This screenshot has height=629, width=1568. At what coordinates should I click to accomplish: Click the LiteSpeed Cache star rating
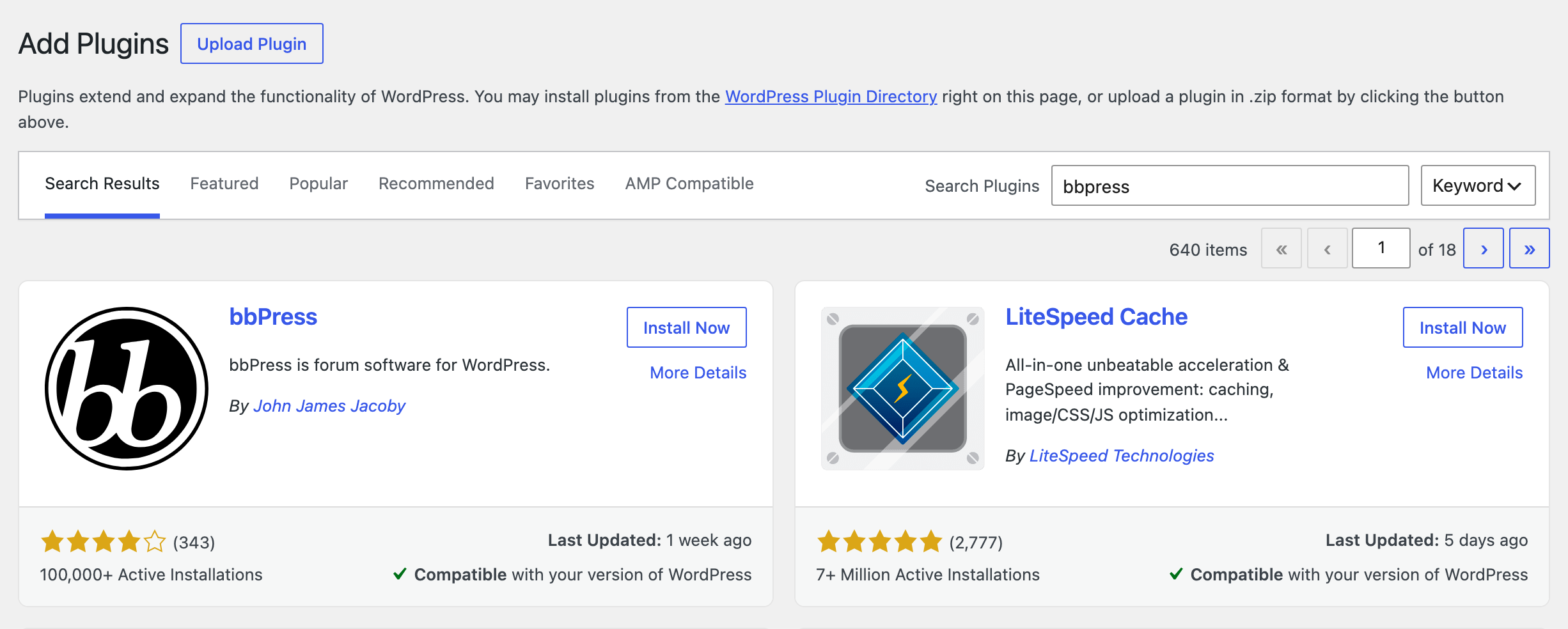click(880, 541)
